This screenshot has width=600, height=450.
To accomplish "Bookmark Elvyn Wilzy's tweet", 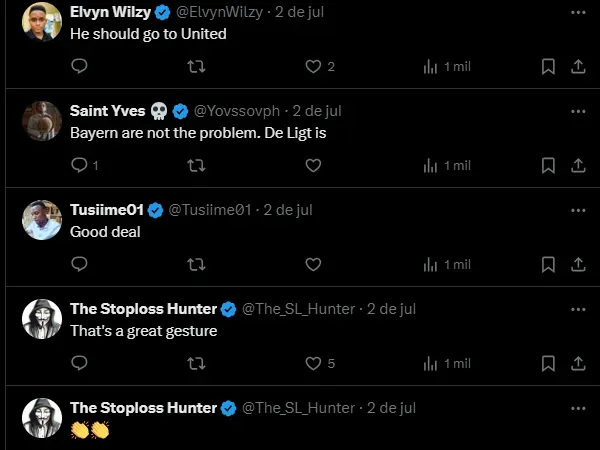I will [x=548, y=66].
